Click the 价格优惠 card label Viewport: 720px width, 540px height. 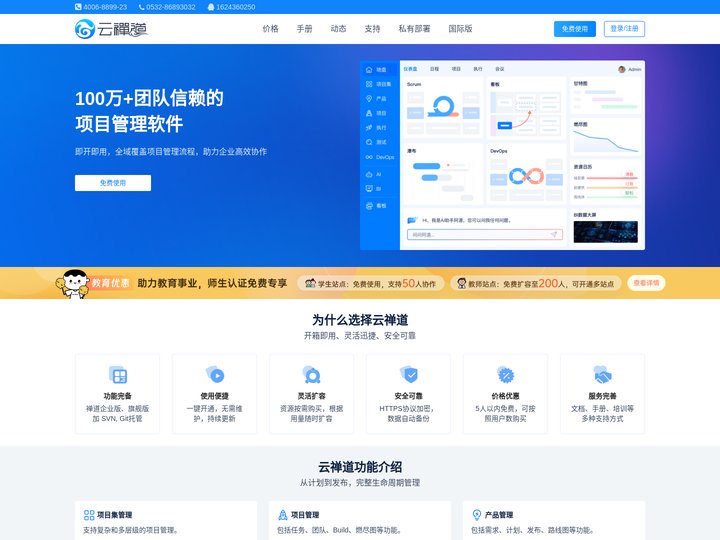[x=506, y=396]
